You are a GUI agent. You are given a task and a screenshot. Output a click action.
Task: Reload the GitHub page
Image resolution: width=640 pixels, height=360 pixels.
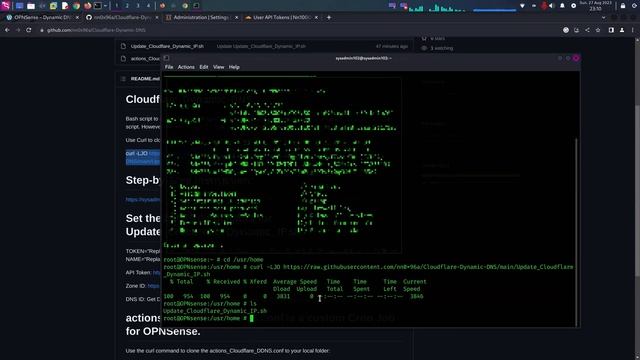tap(29, 30)
